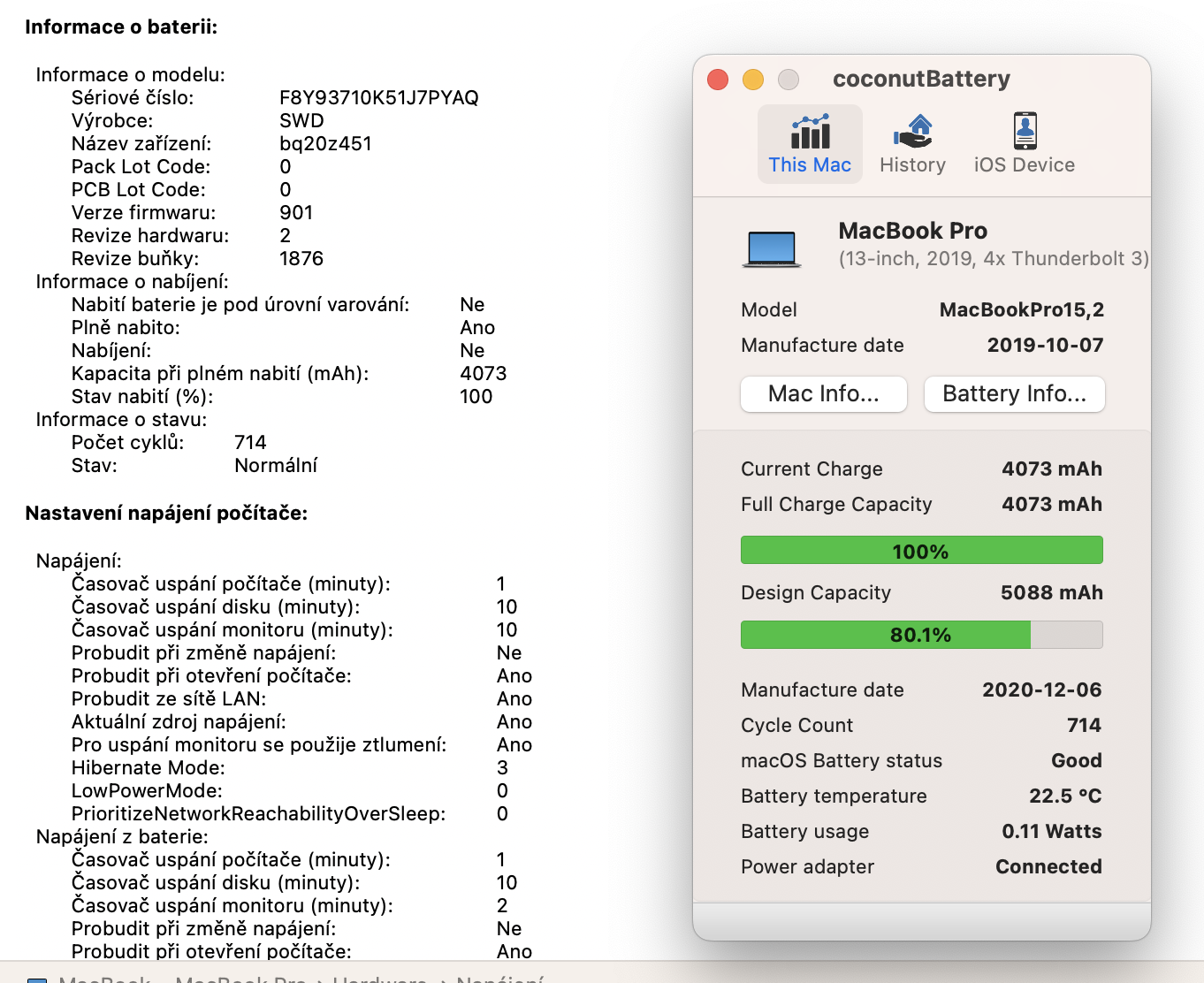The width and height of the screenshot is (1204, 983).
Task: Minimize the coconutBattery window
Action: coord(753,80)
